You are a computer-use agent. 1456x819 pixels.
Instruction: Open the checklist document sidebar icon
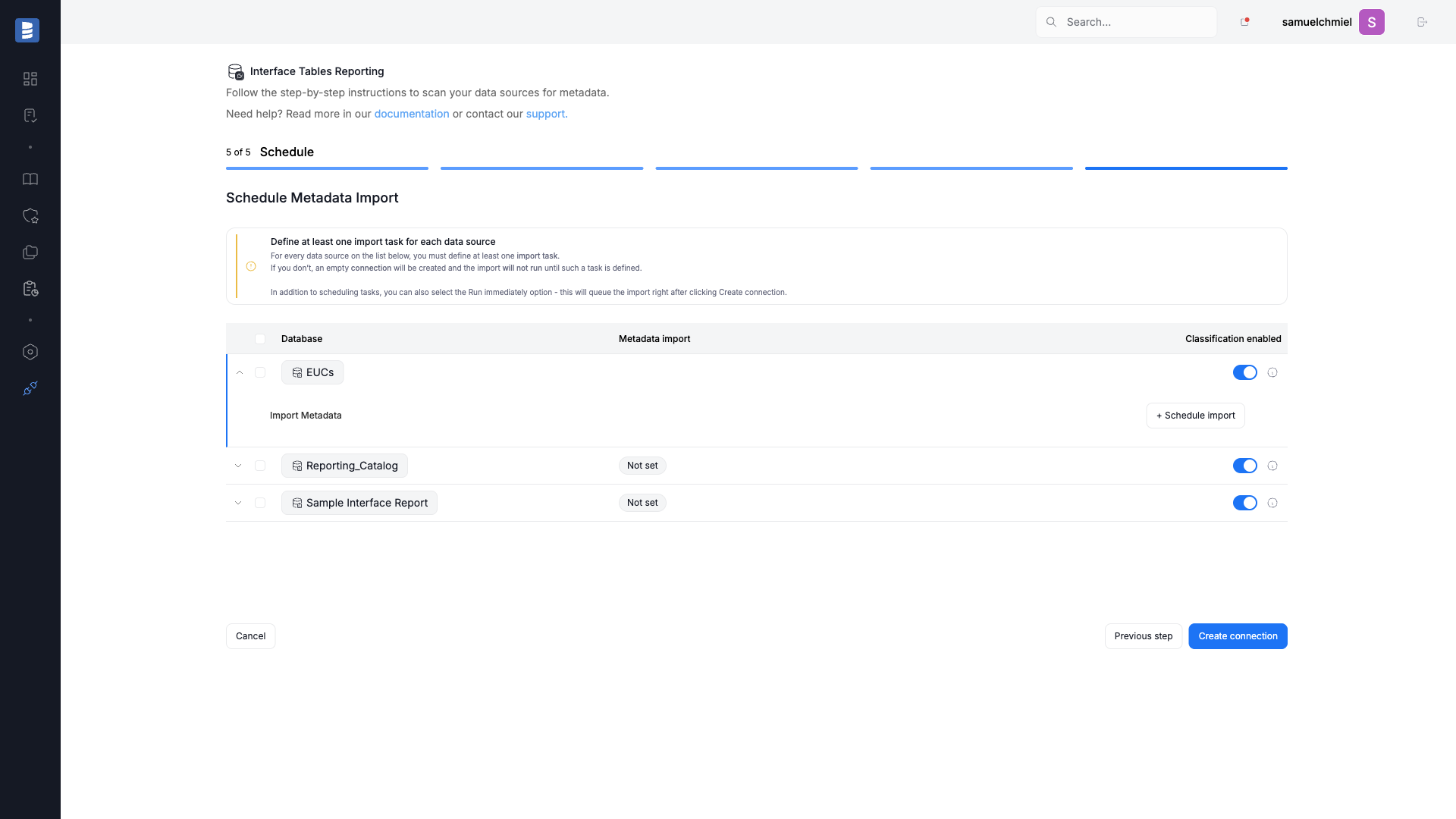pos(30,115)
